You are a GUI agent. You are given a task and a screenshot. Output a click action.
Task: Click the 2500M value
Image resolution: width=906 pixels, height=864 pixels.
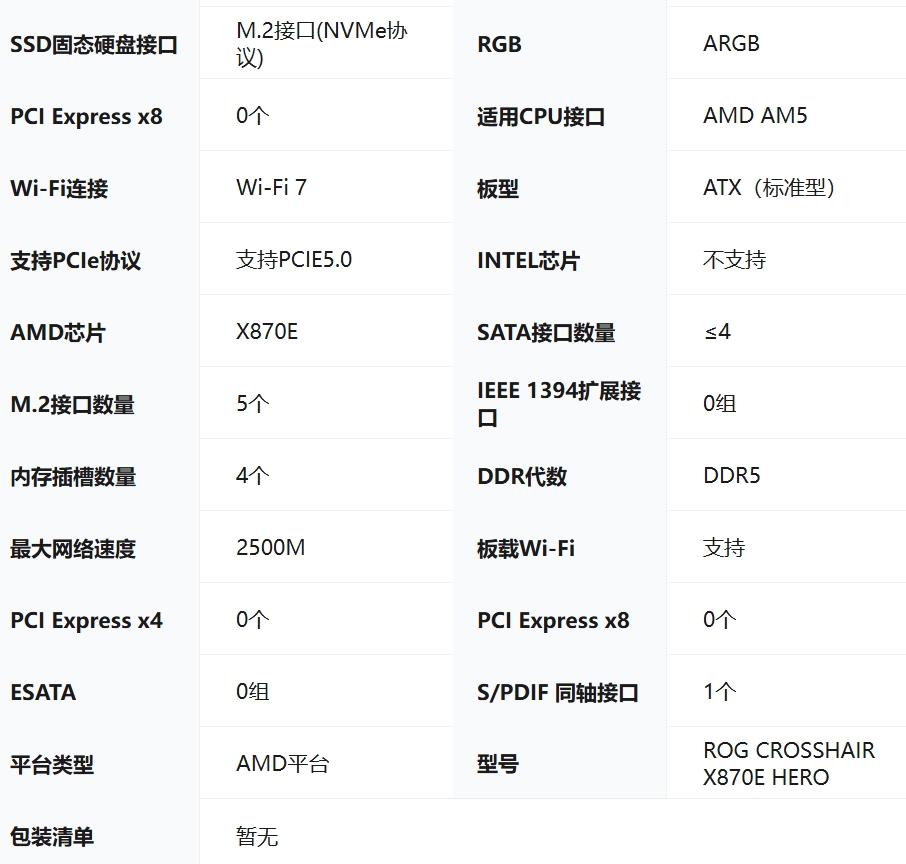[270, 547]
